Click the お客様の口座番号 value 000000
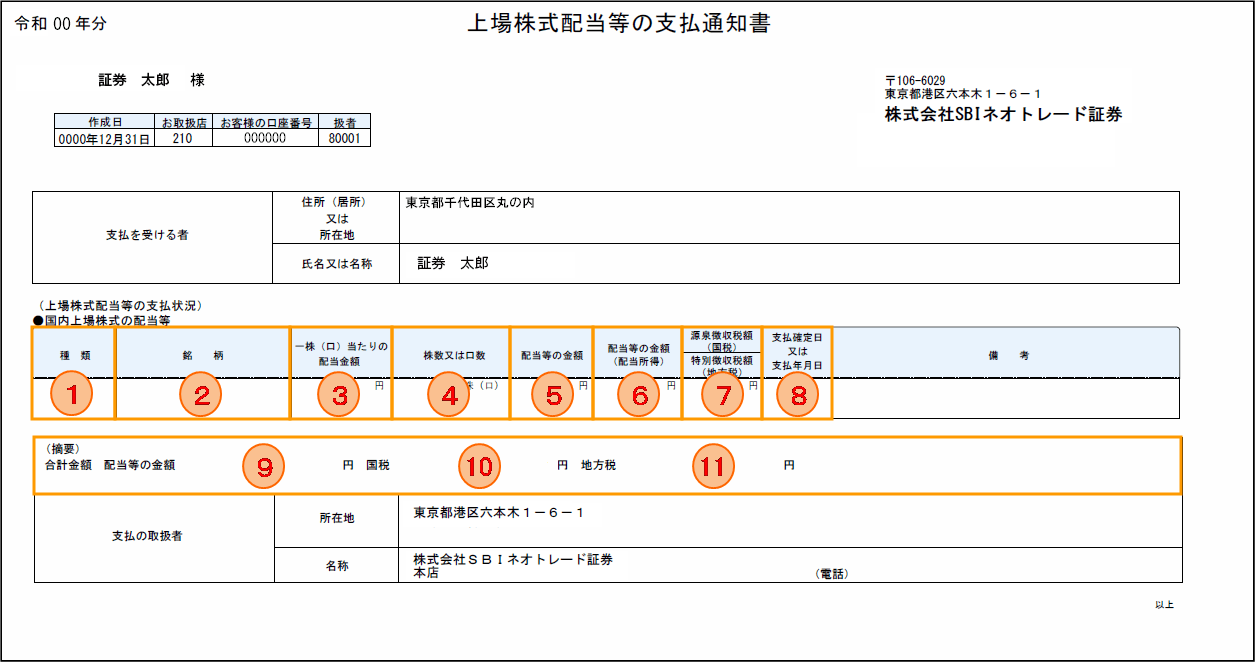1255x662 pixels. point(265,140)
